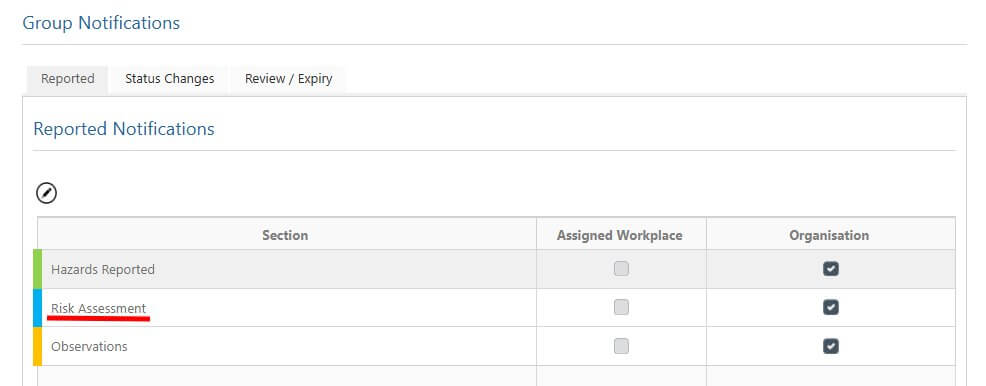Click the green Hazards Reported color bar
The image size is (986, 386).
pyautogui.click(x=38, y=269)
